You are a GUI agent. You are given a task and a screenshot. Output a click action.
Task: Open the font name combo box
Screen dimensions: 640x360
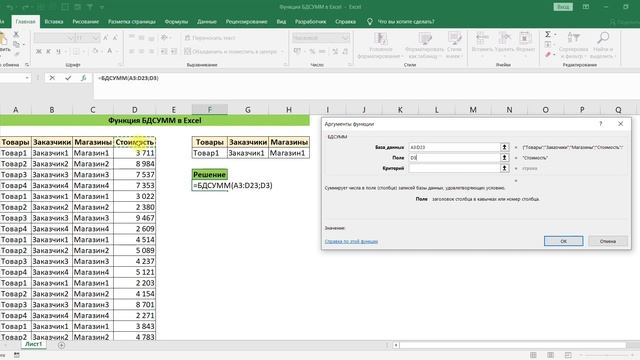tap(54, 38)
